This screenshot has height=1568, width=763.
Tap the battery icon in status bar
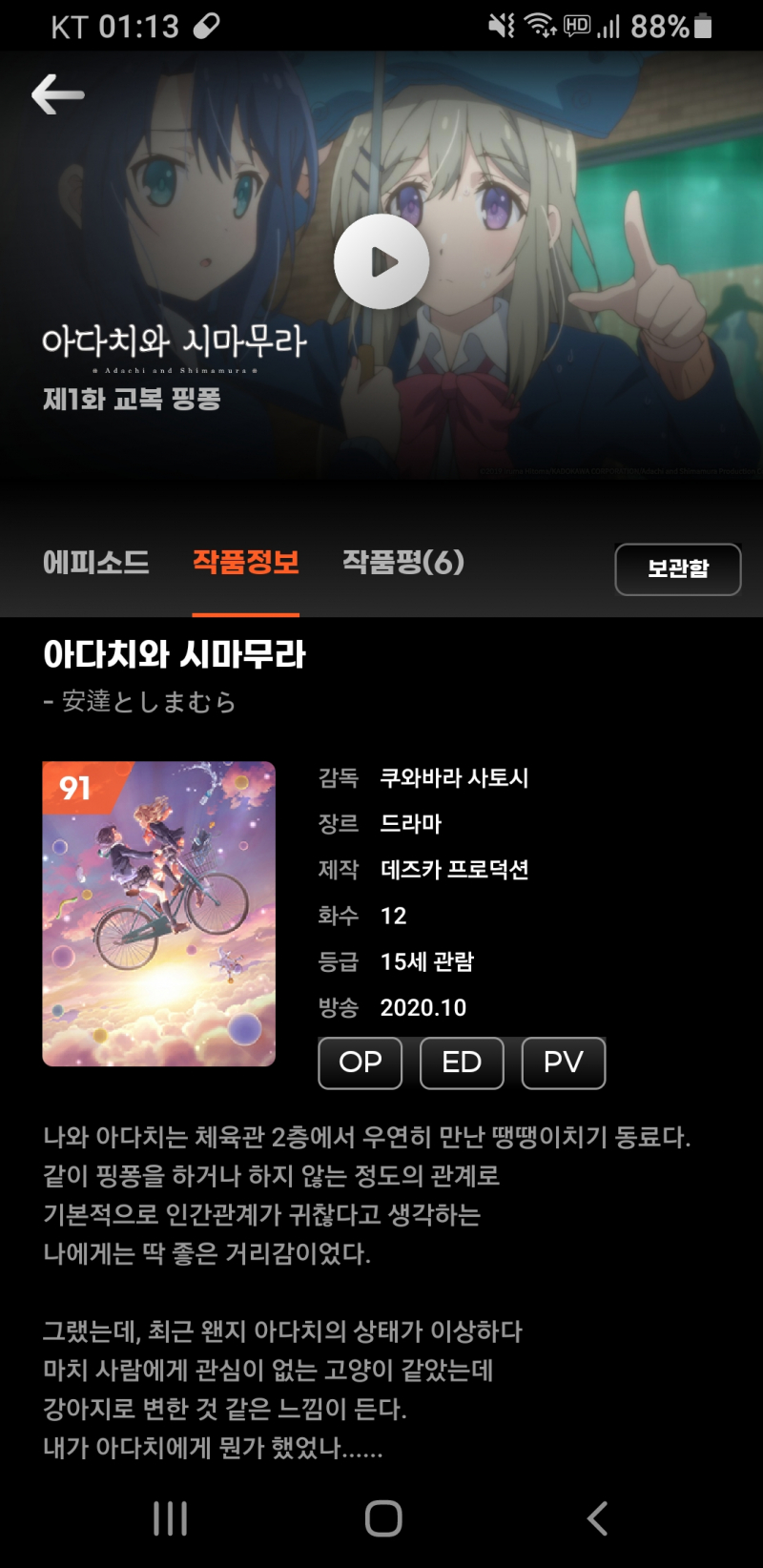point(703,26)
